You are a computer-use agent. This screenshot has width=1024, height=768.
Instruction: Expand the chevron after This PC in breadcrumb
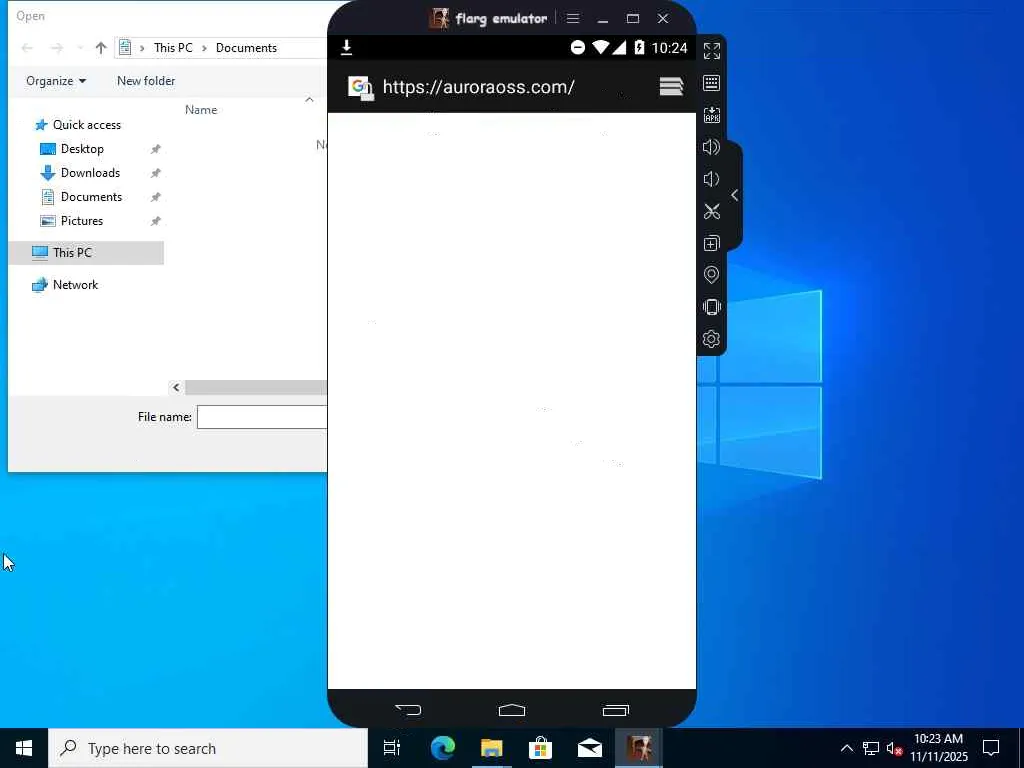[x=204, y=48]
